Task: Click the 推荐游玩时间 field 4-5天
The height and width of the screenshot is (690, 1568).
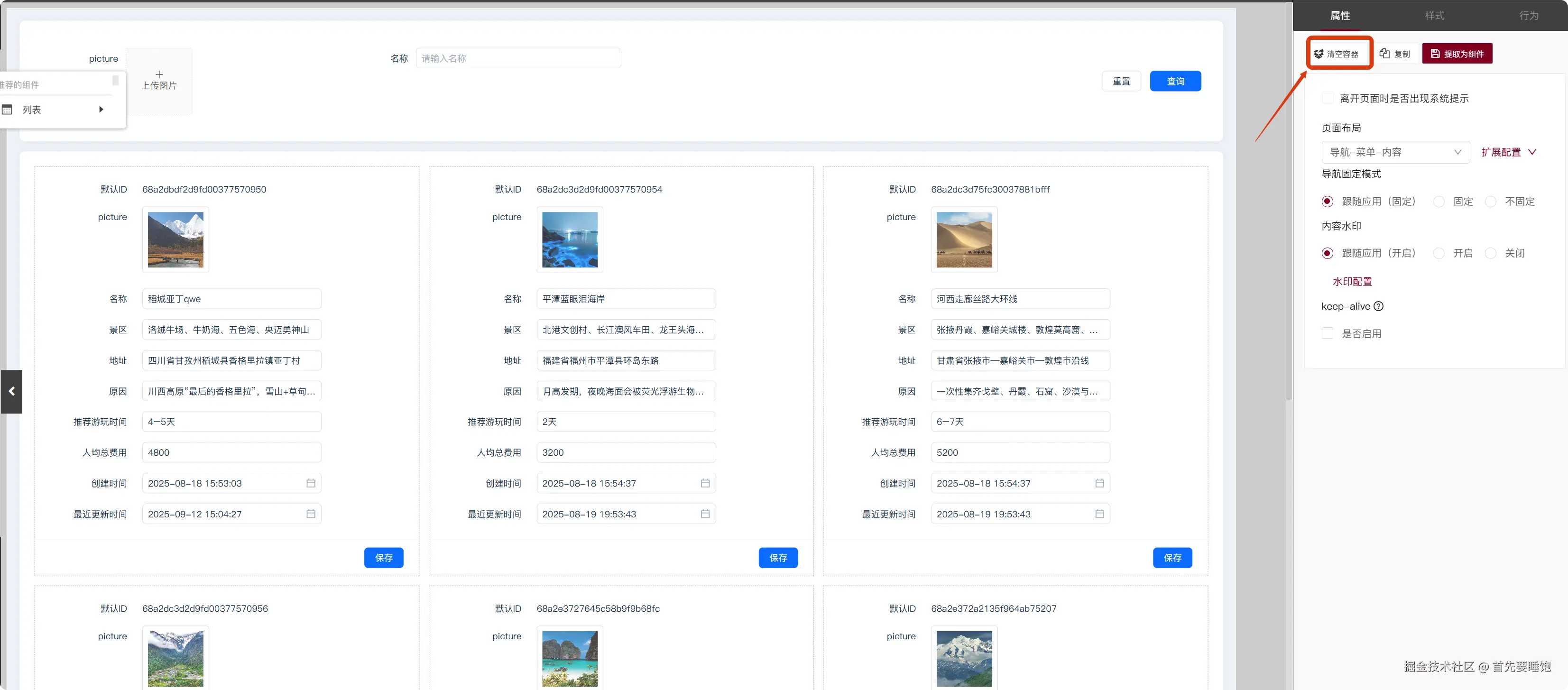Action: point(231,422)
